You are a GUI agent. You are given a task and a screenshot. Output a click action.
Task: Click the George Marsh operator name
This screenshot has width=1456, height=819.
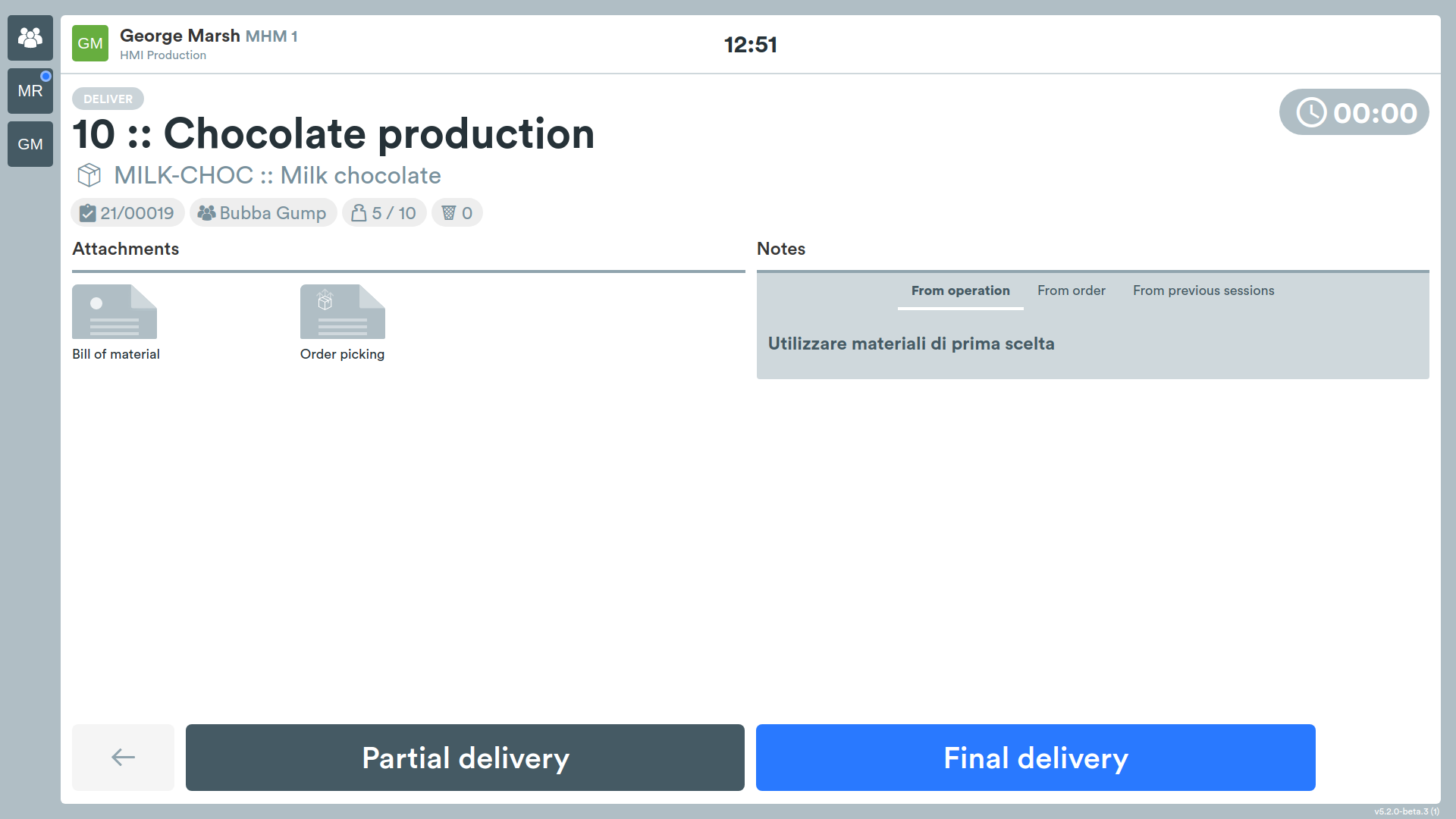pos(180,36)
